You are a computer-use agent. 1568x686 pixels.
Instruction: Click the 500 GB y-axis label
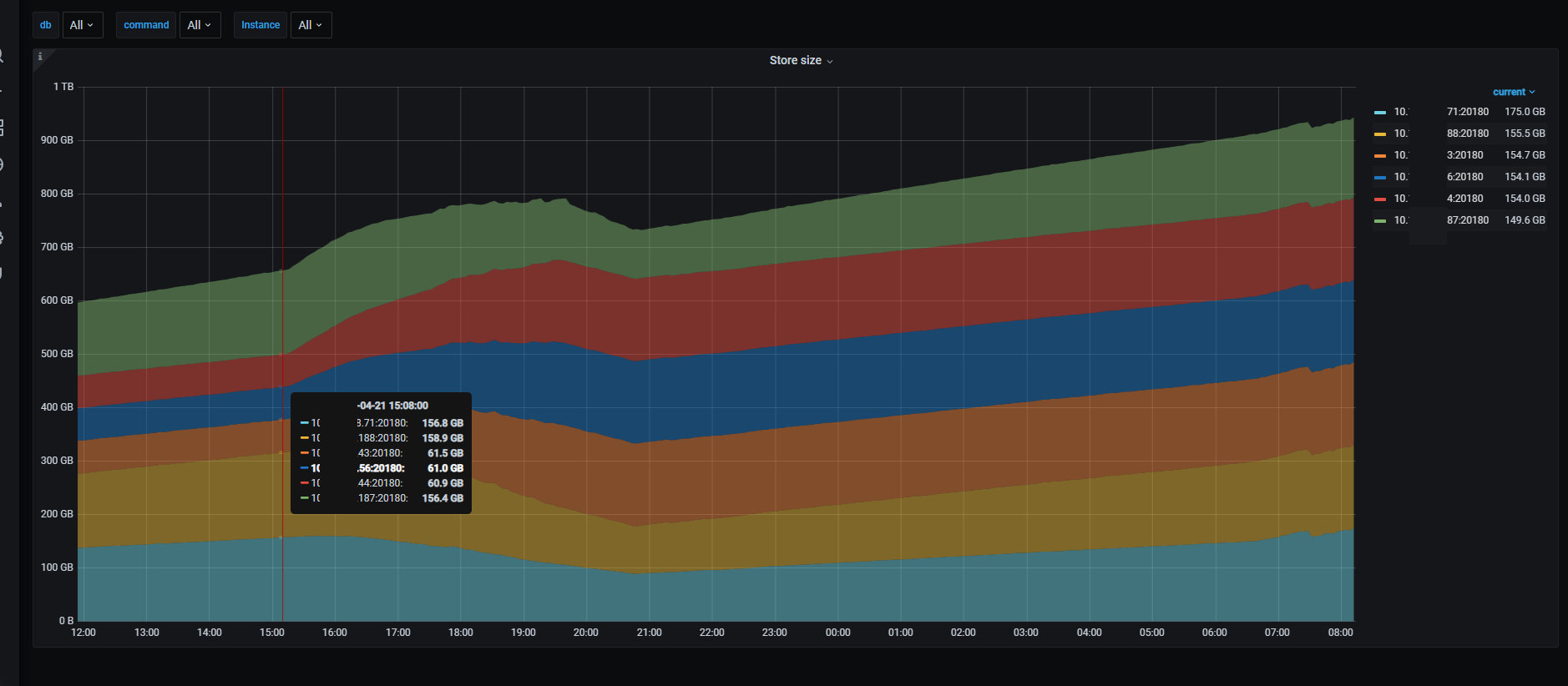click(57, 354)
